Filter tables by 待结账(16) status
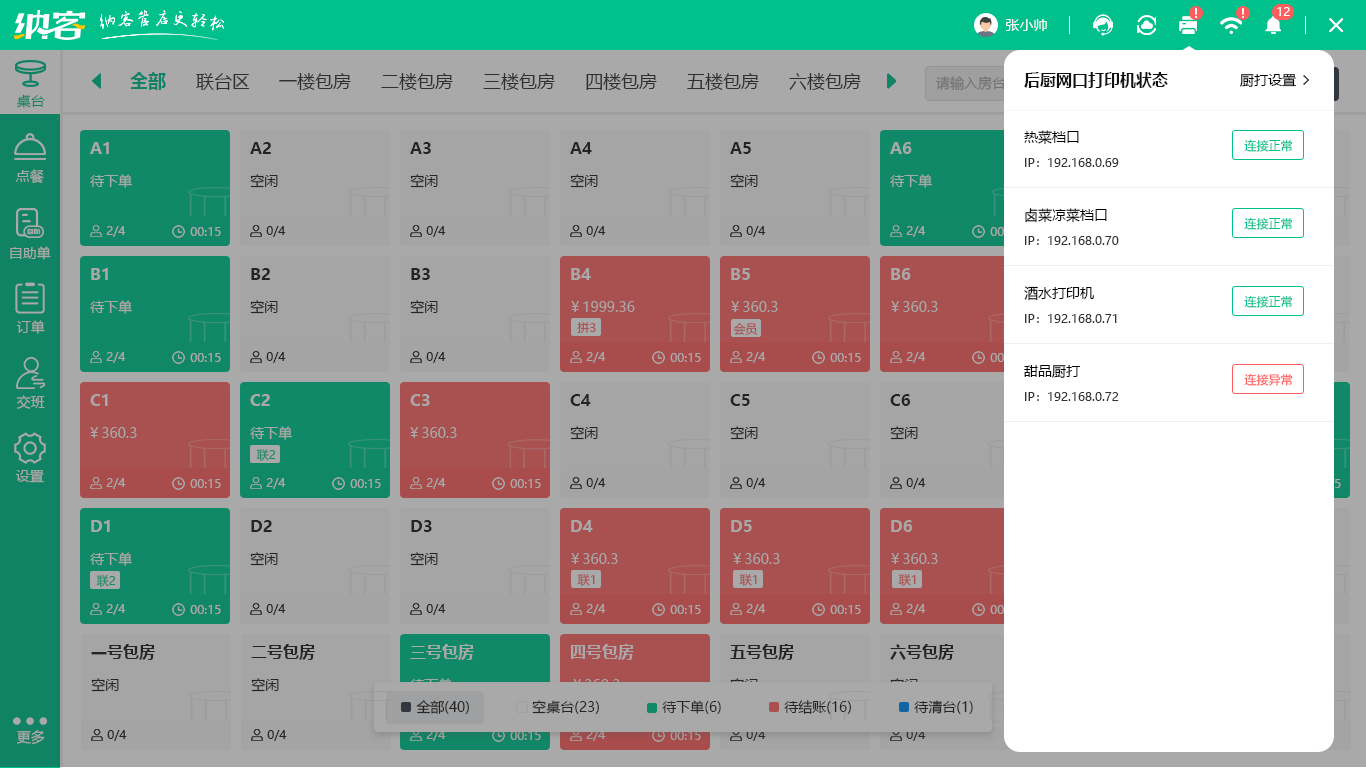1366x768 pixels. [809, 707]
